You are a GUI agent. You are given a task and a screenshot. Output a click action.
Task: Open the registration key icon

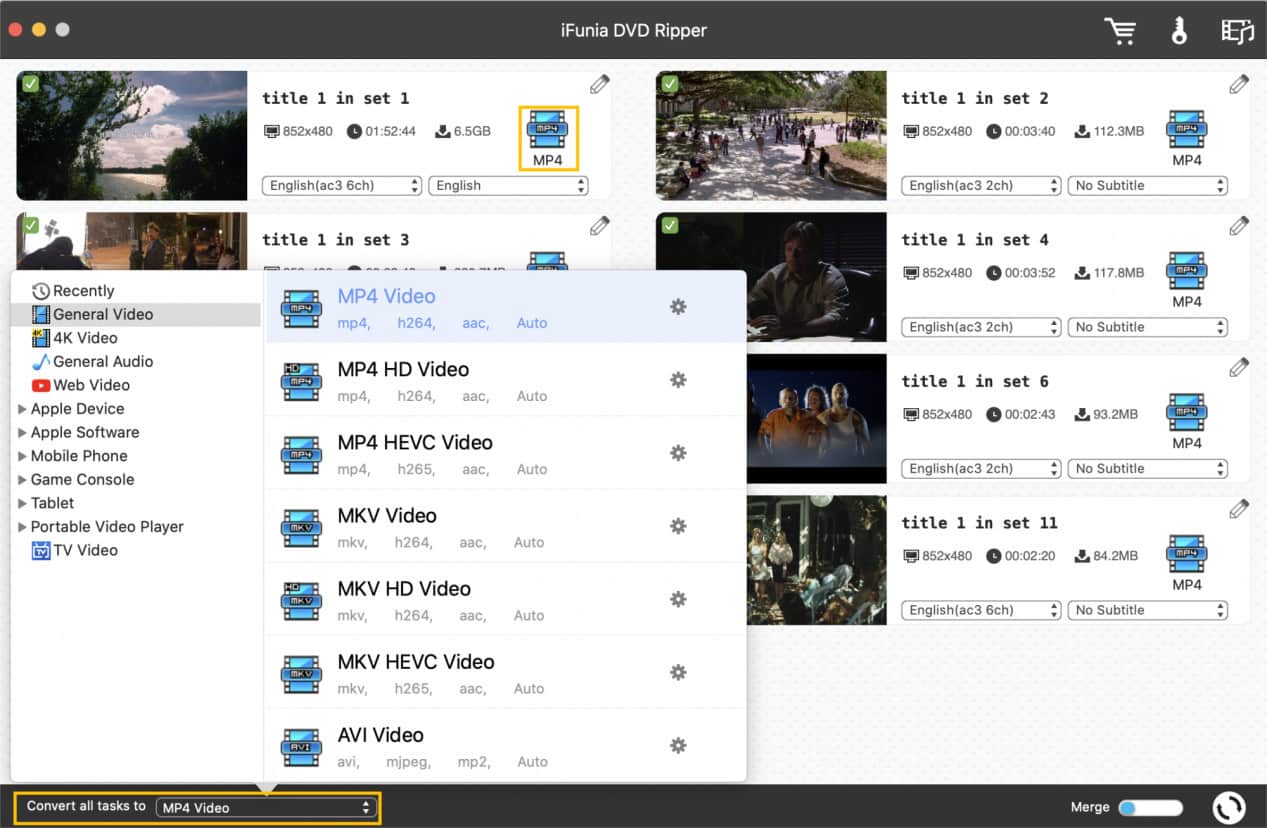pos(1179,31)
